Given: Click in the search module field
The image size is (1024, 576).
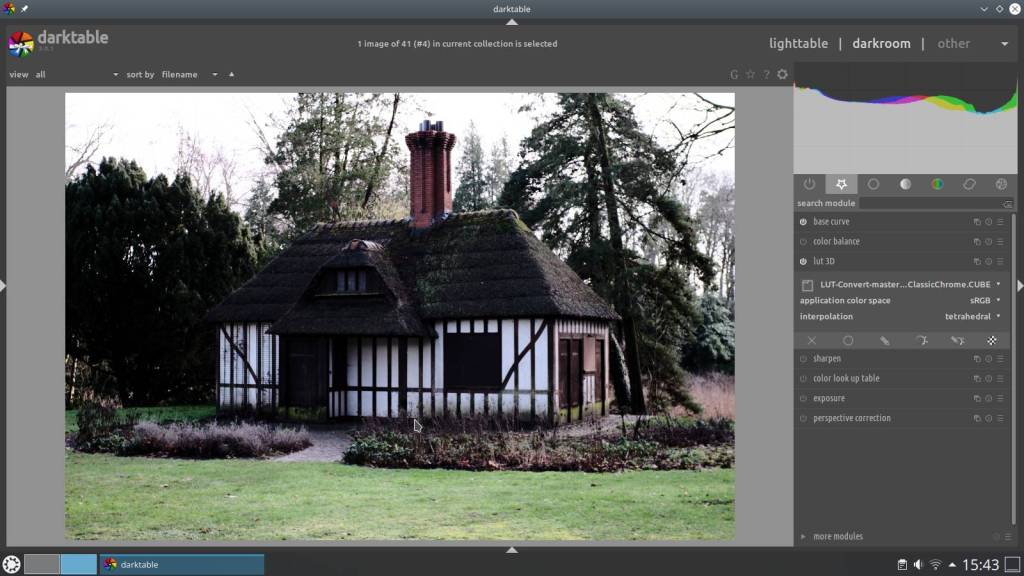Looking at the screenshot, I should pyautogui.click(x=930, y=203).
